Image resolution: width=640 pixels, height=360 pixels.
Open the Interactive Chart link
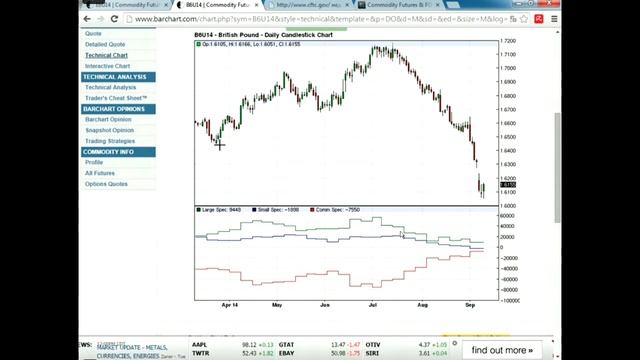(107, 66)
